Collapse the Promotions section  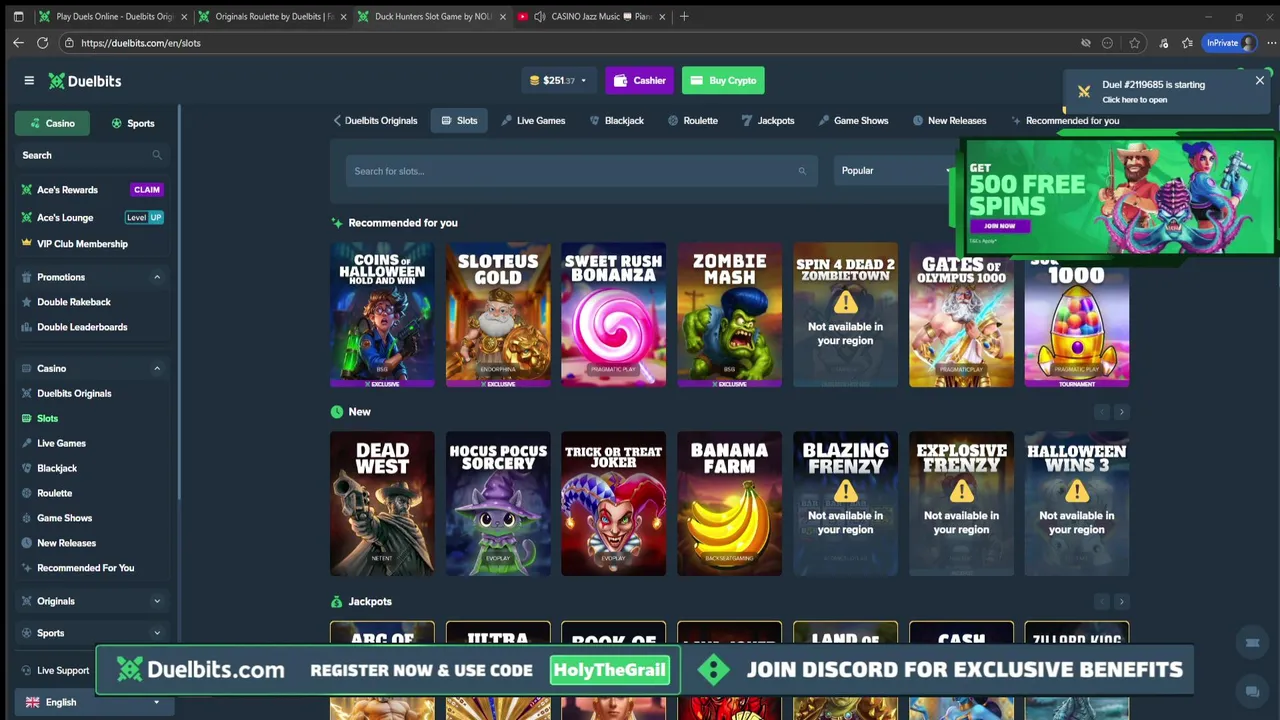(157, 277)
